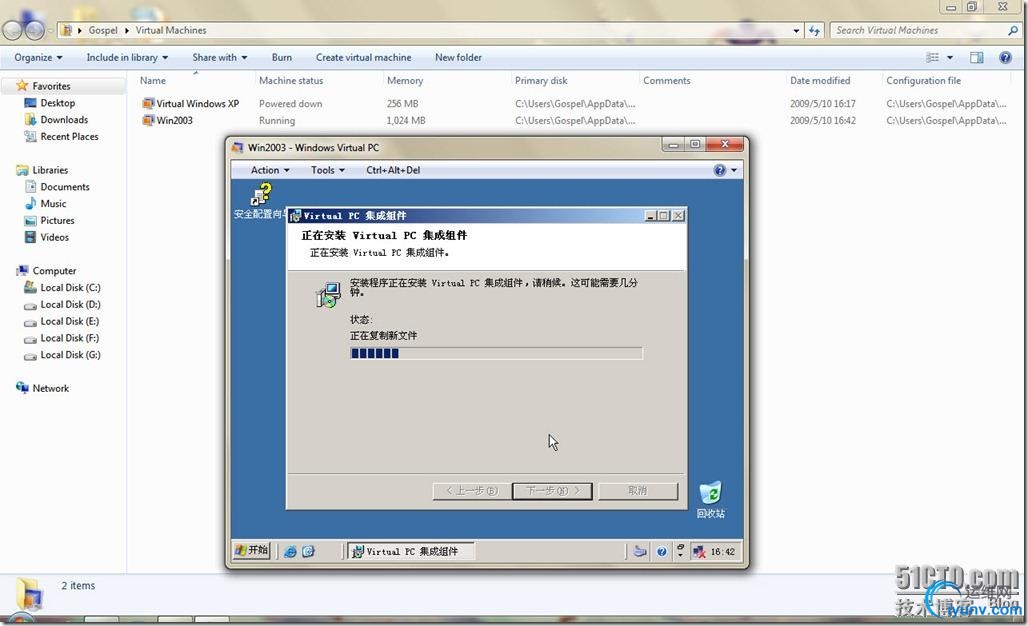Open the Organize dropdown menu
1028x626 pixels.
pyautogui.click(x=38, y=58)
